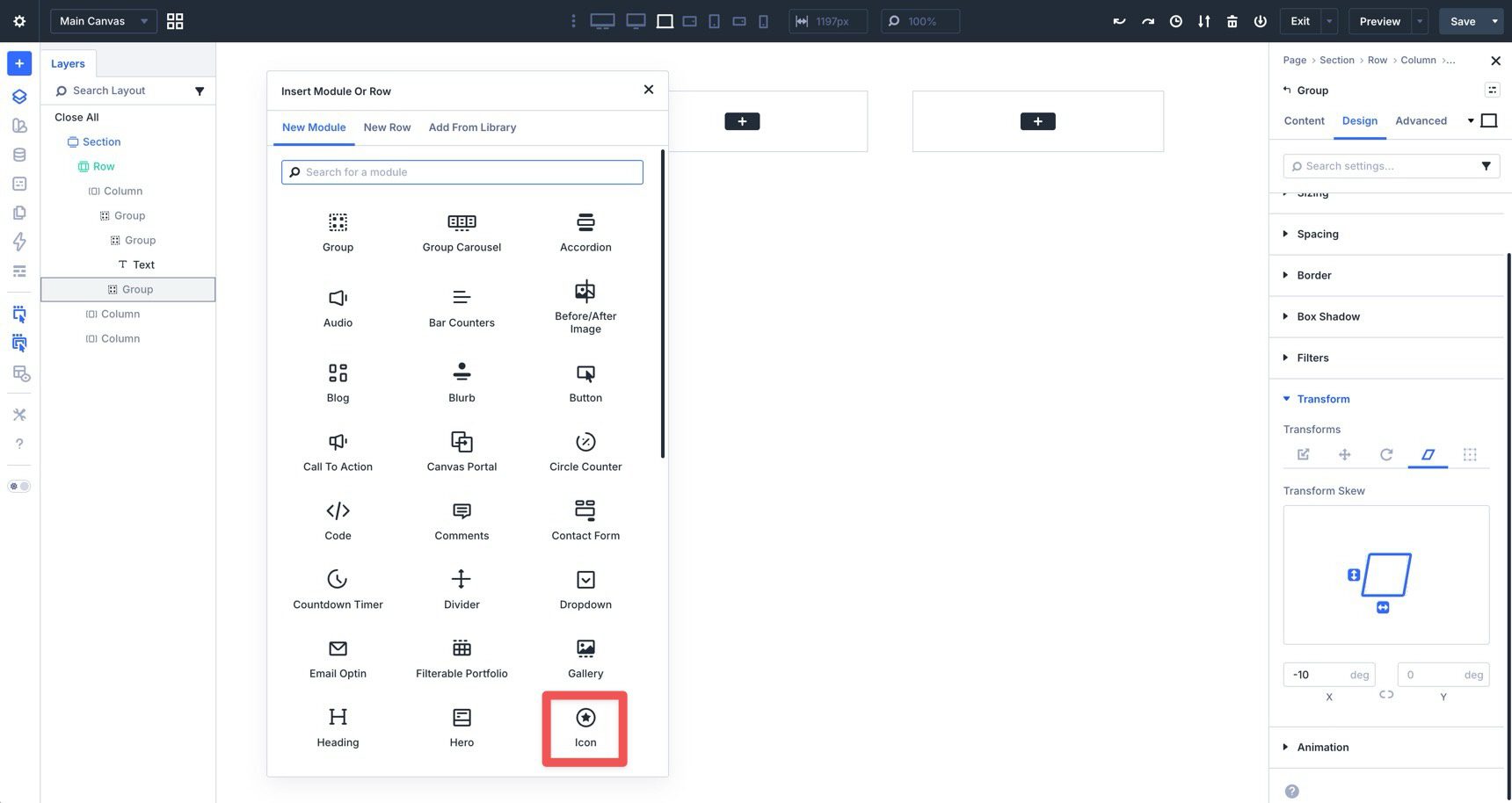Switch to phone portrait preview mode
Screen dimensions: 1512x803
[x=763, y=20]
